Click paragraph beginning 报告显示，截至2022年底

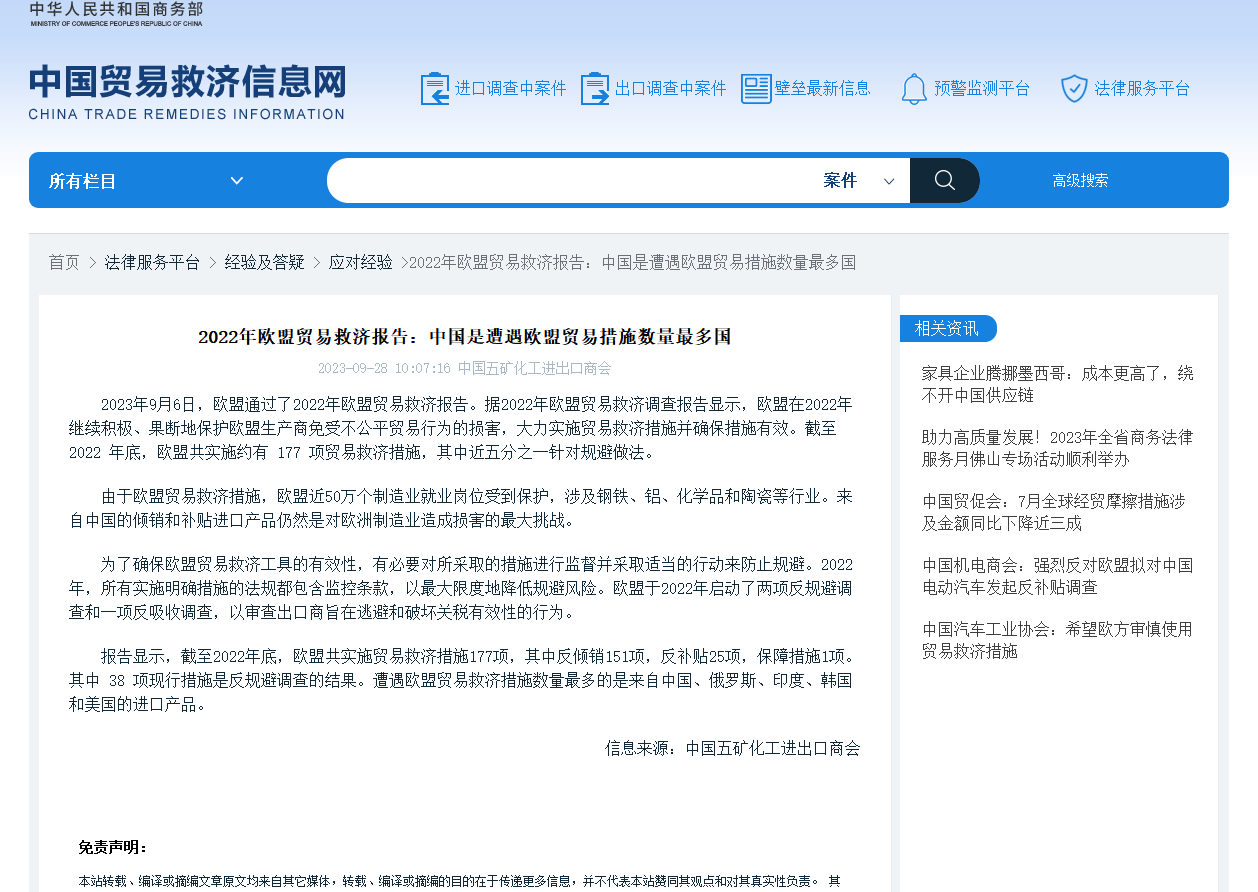[x=461, y=680]
